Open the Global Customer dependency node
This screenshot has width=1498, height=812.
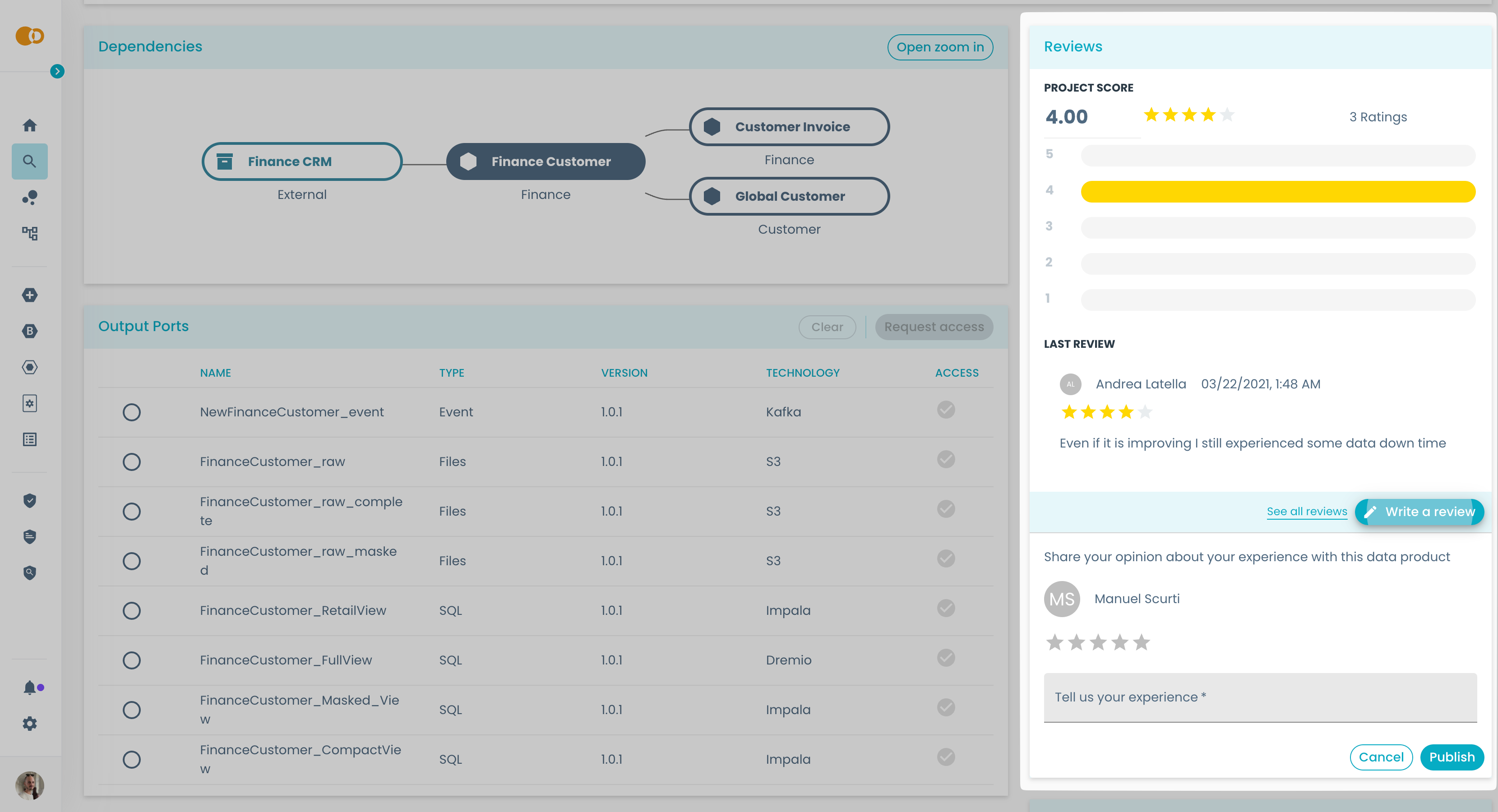[x=789, y=196]
